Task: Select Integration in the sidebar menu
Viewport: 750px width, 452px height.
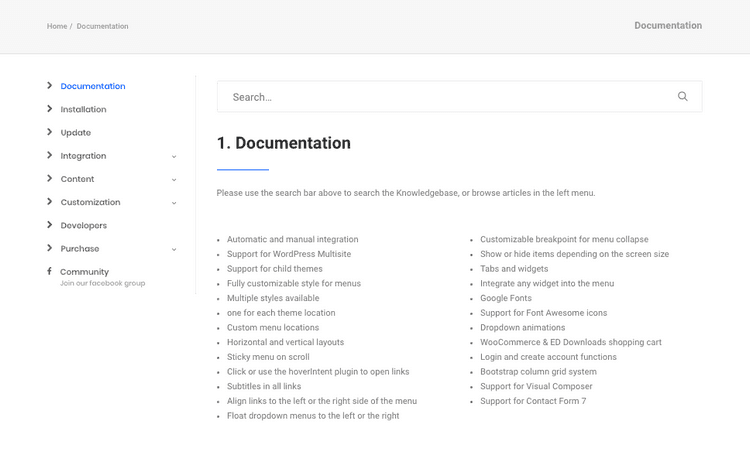Action: coord(83,156)
